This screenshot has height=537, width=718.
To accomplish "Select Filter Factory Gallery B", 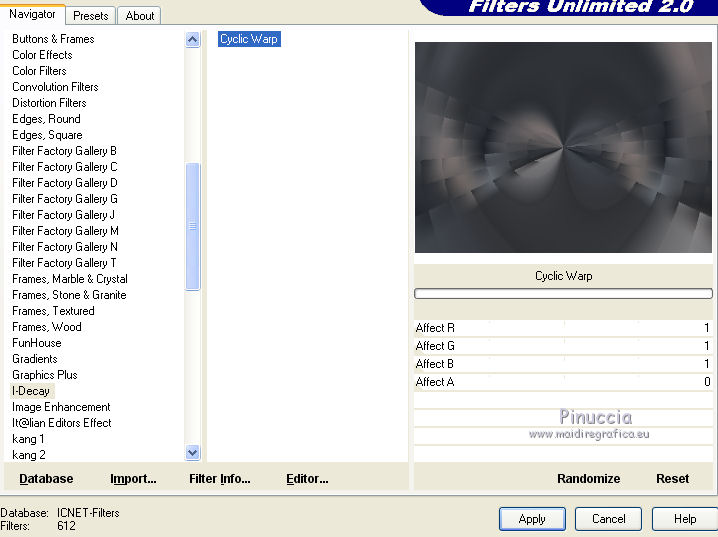I will point(65,151).
